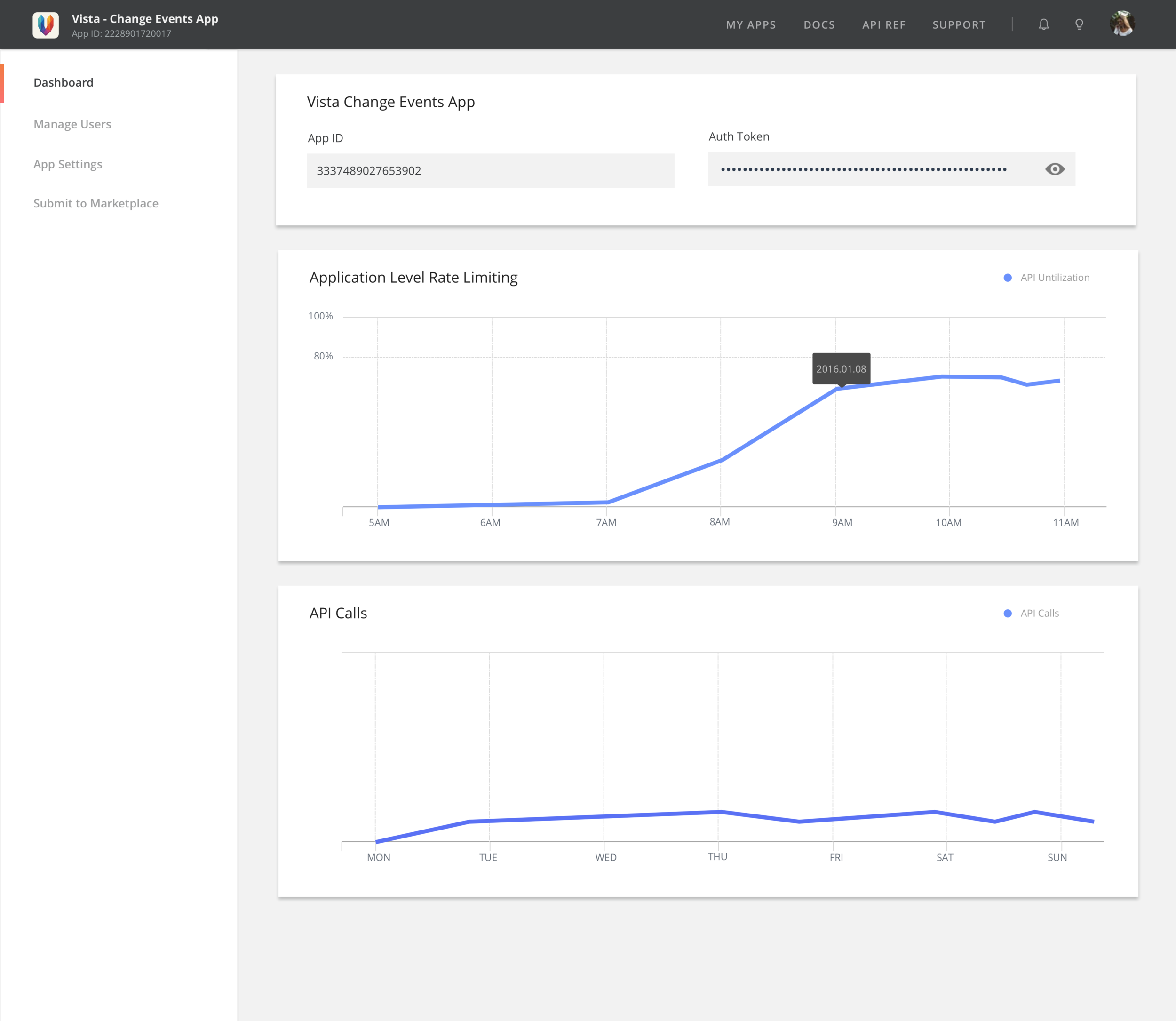Viewport: 1176px width, 1021px height.
Task: Click the Vista app logo icon
Action: 46,25
